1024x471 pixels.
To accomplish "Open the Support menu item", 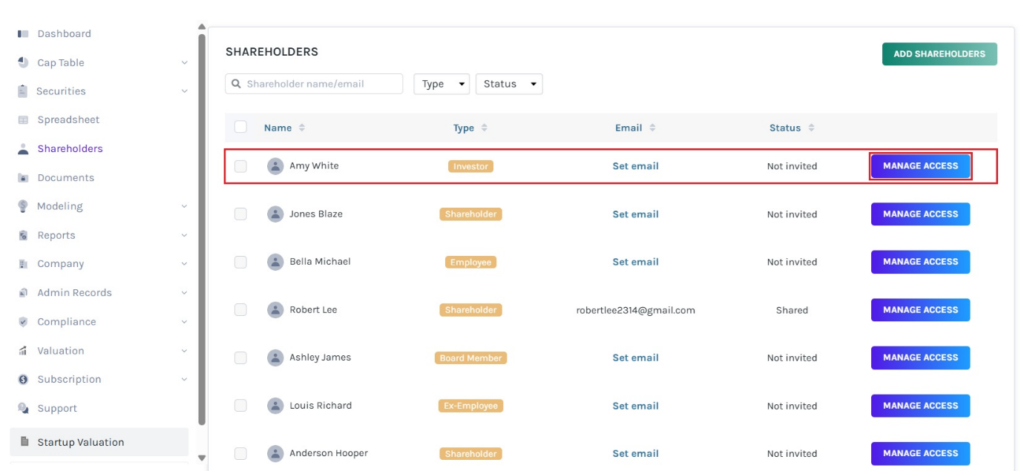I will click(x=57, y=408).
